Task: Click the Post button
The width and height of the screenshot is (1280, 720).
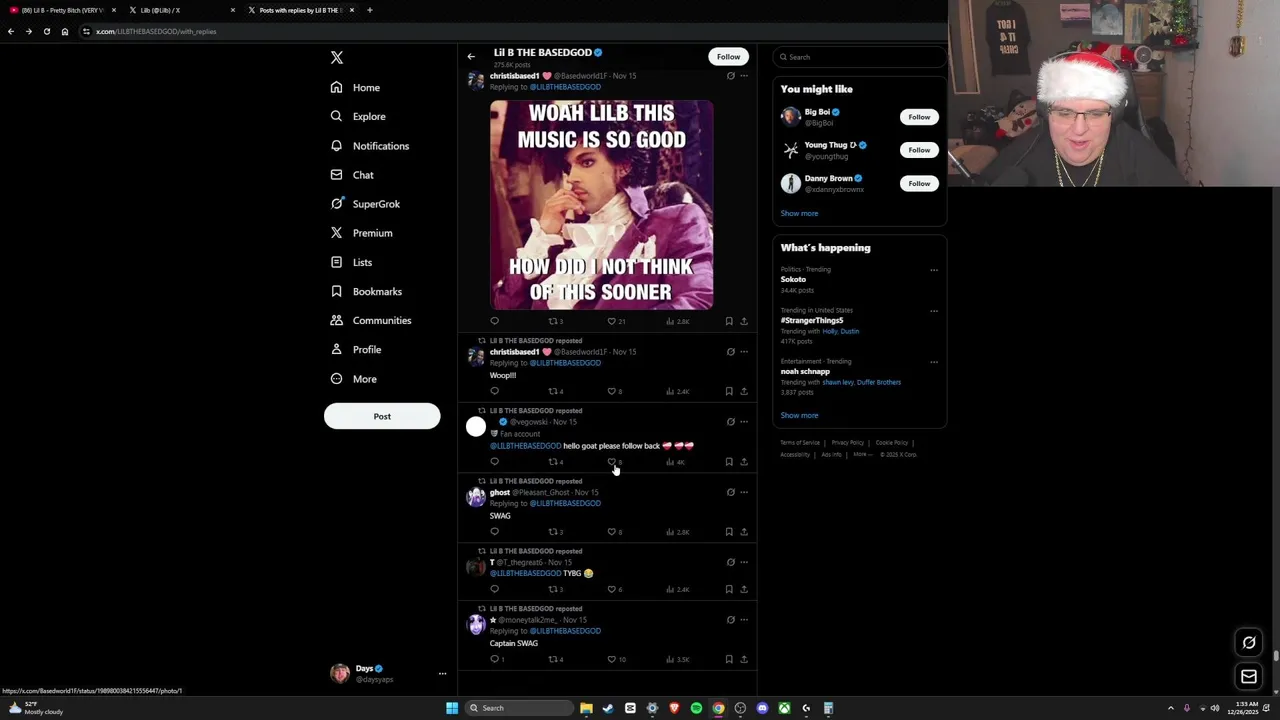Action: [x=382, y=416]
